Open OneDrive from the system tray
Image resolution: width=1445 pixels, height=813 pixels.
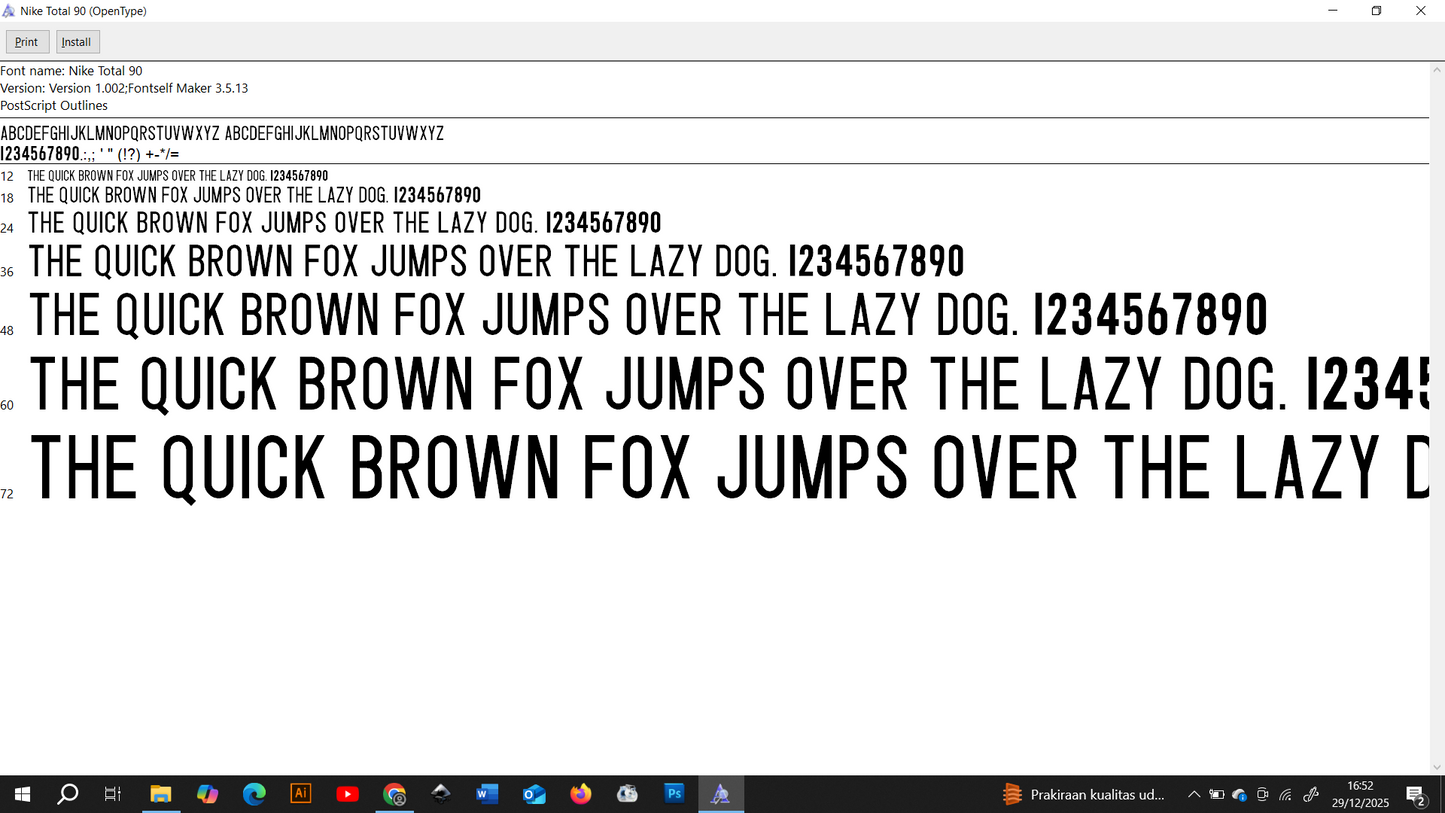(x=1240, y=795)
